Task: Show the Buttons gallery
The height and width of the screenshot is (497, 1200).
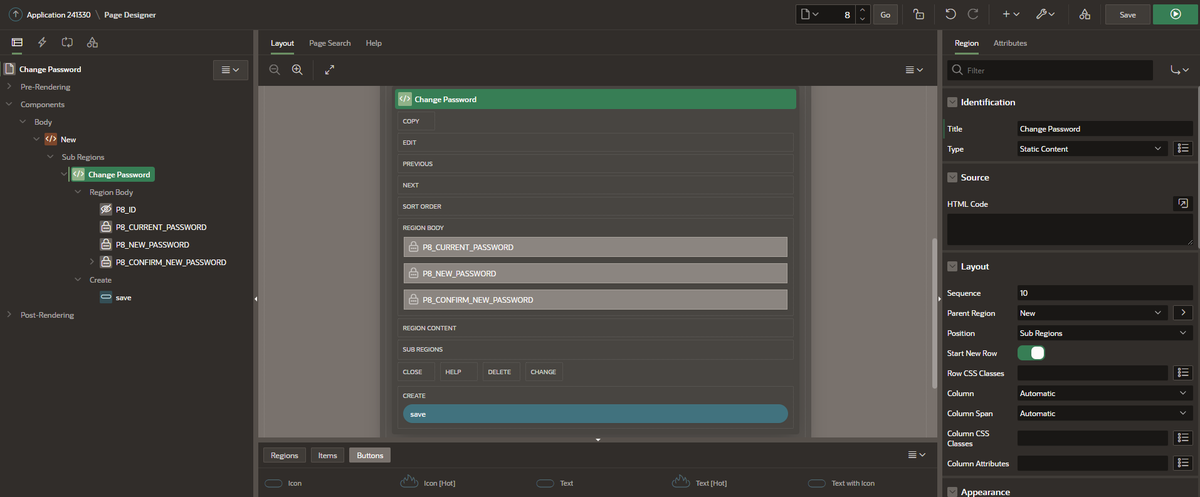Action: pos(370,455)
